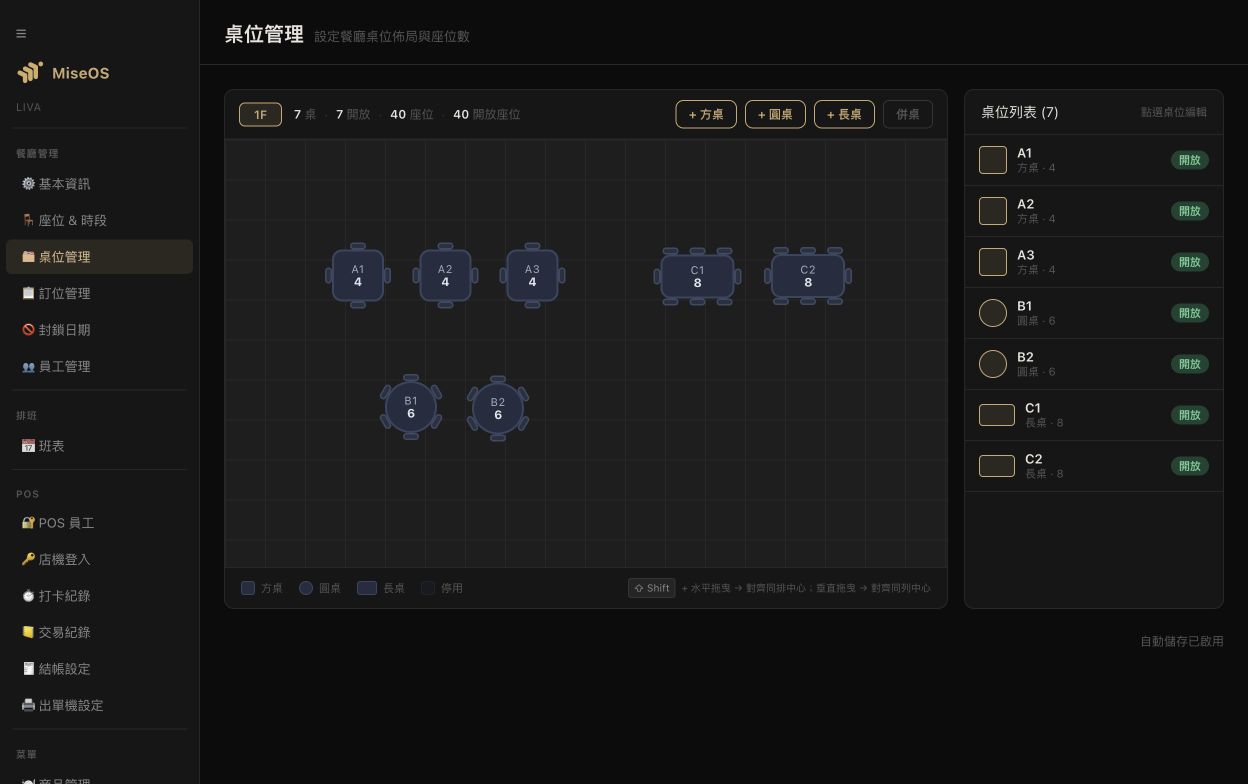Go to 訂位管理 page

point(99,293)
